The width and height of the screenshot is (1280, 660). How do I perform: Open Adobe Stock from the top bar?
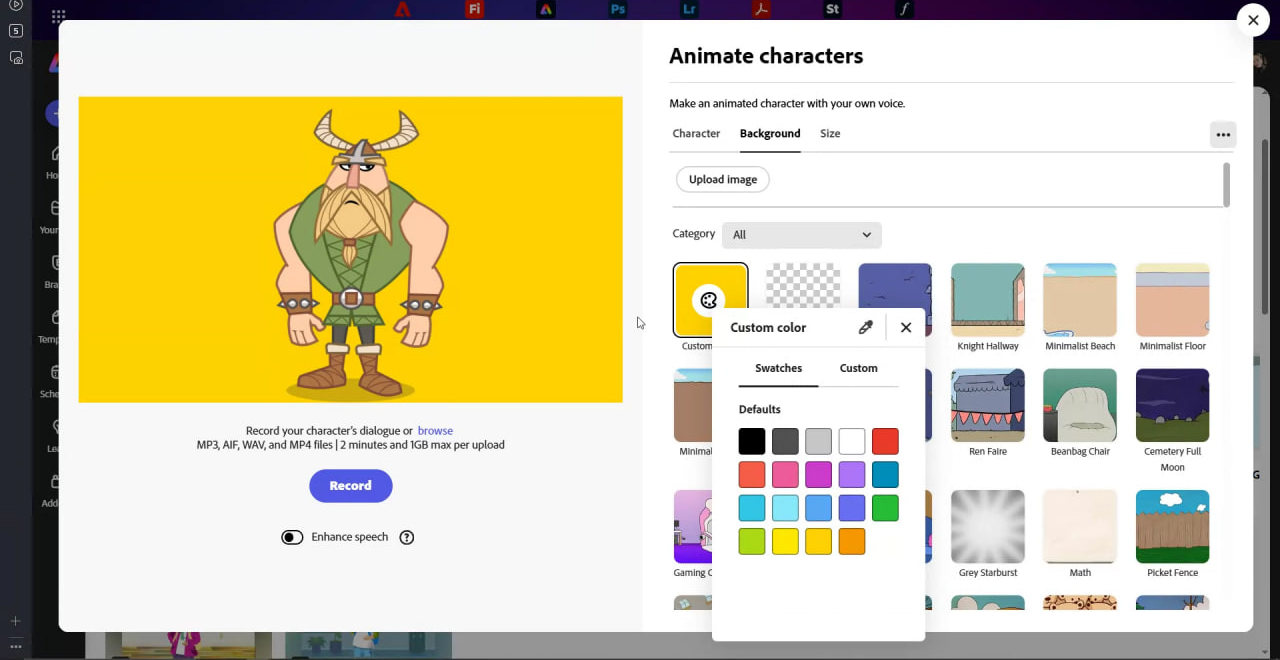pyautogui.click(x=832, y=9)
